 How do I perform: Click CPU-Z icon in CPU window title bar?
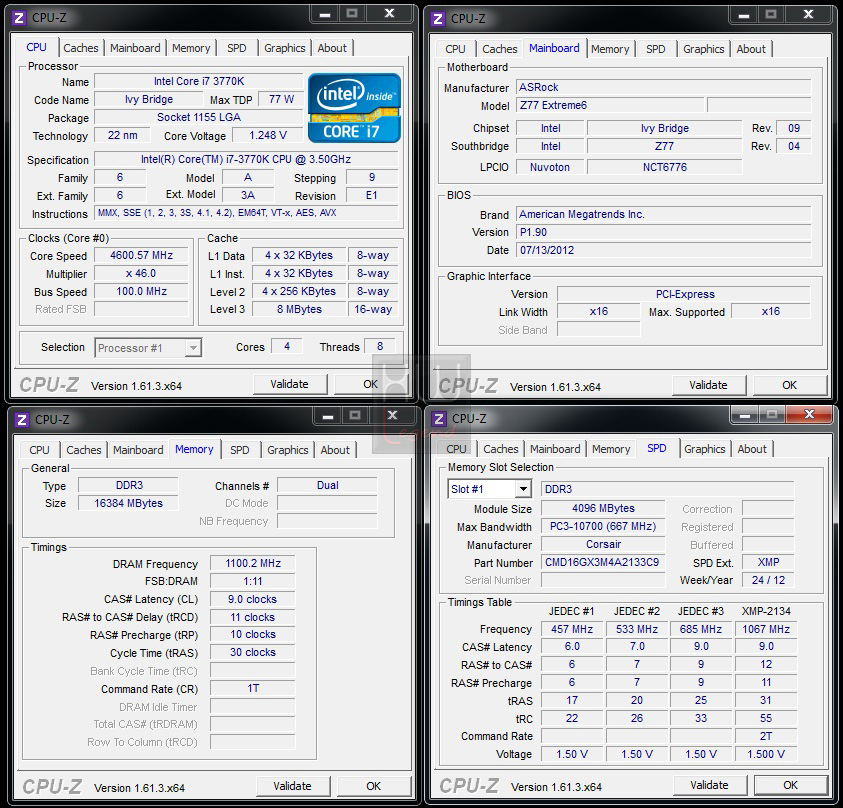pyautogui.click(x=19, y=18)
